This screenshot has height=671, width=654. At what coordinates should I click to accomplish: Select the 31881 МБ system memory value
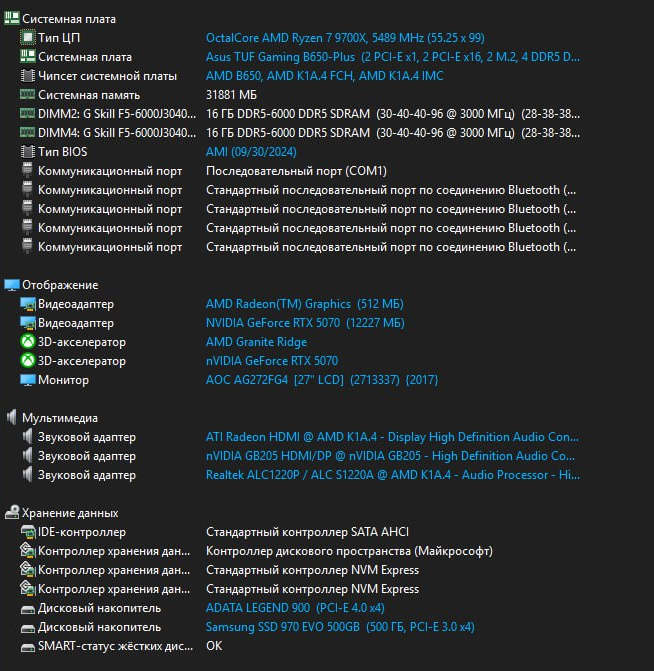(x=231, y=95)
